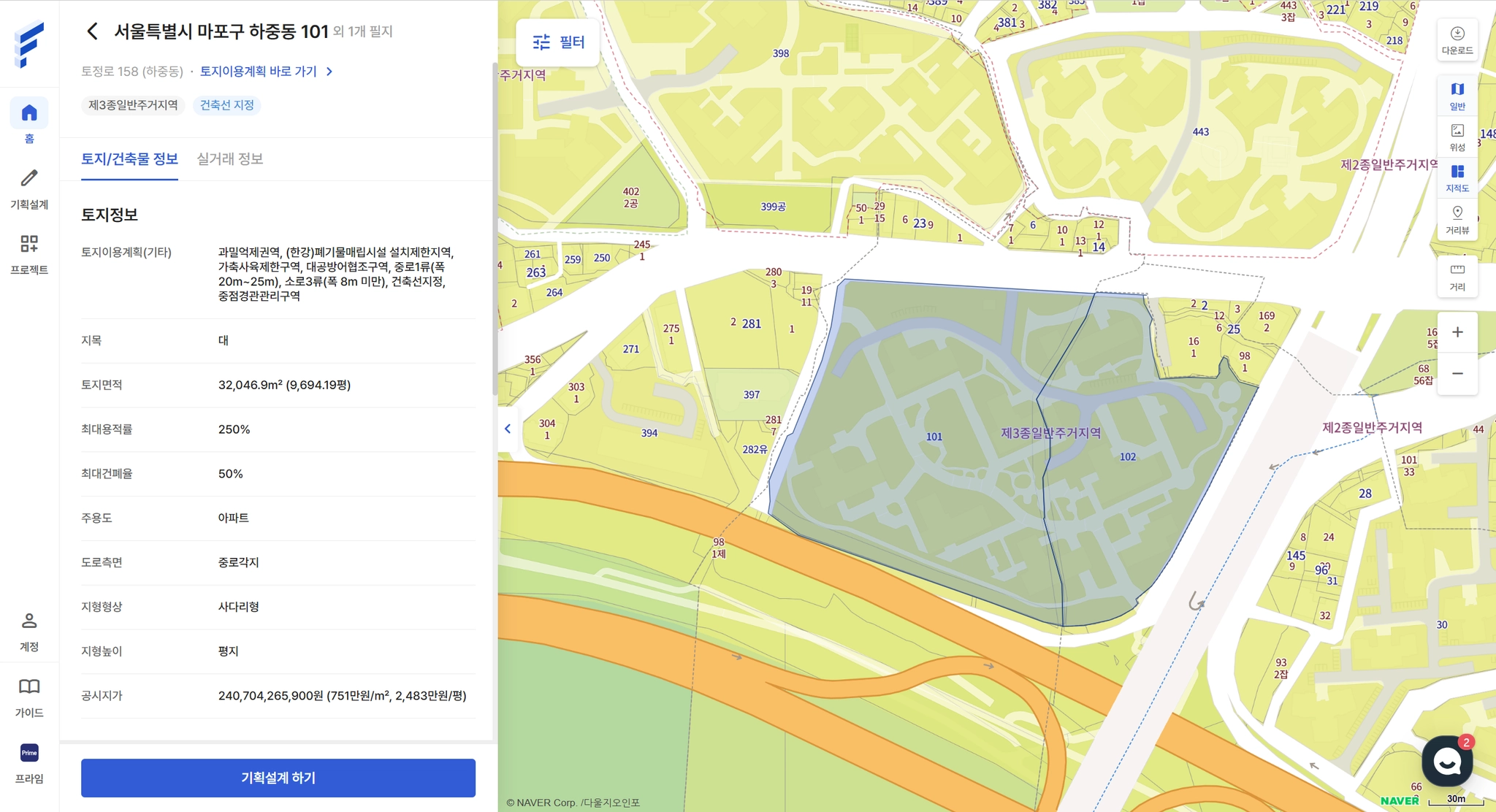The height and width of the screenshot is (812, 1496).
Task: Switch map to 위성 satellite view
Action: pyautogui.click(x=1457, y=137)
